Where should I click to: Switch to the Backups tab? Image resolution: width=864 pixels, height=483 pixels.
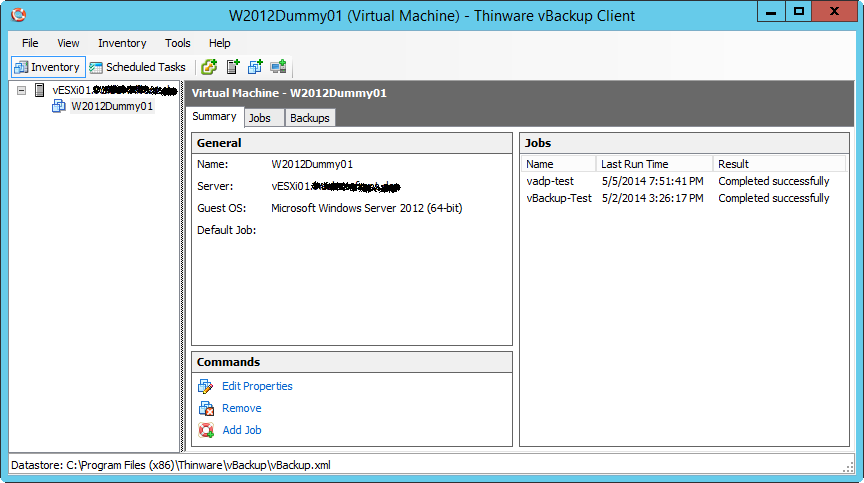click(310, 118)
